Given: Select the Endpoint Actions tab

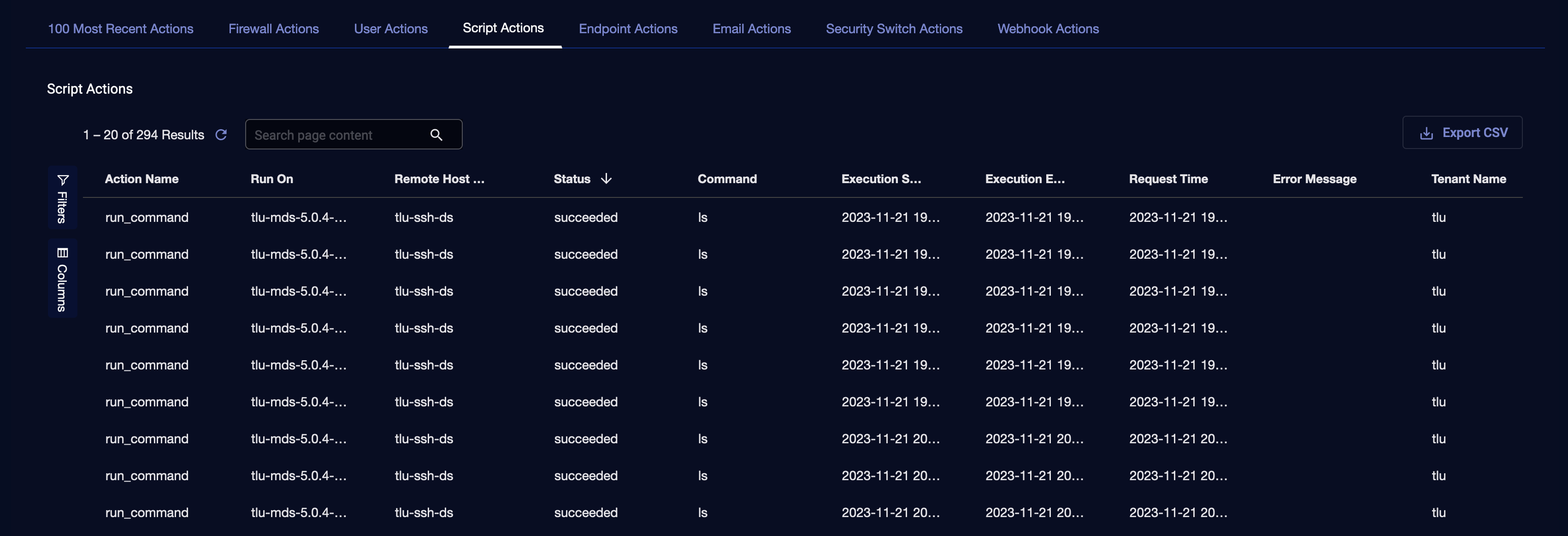Looking at the screenshot, I should (628, 29).
